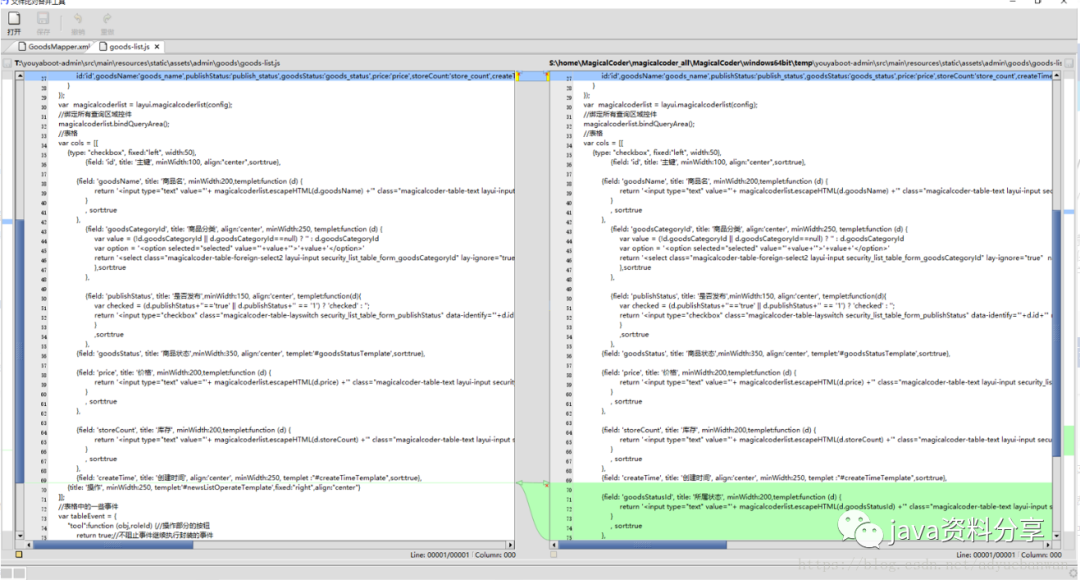Close the goods-list.js tab

pos(157,47)
